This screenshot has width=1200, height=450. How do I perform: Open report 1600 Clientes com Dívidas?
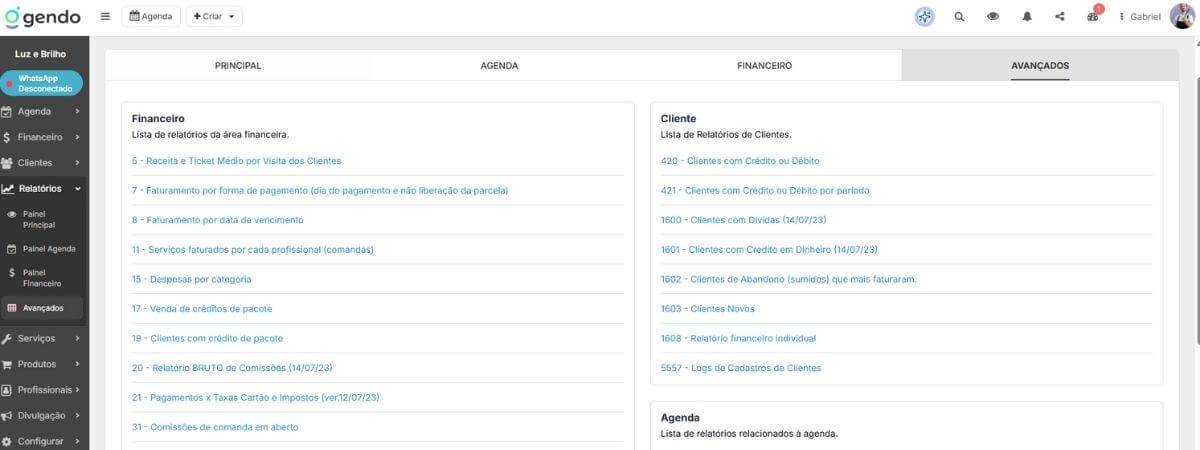pyautogui.click(x=743, y=220)
